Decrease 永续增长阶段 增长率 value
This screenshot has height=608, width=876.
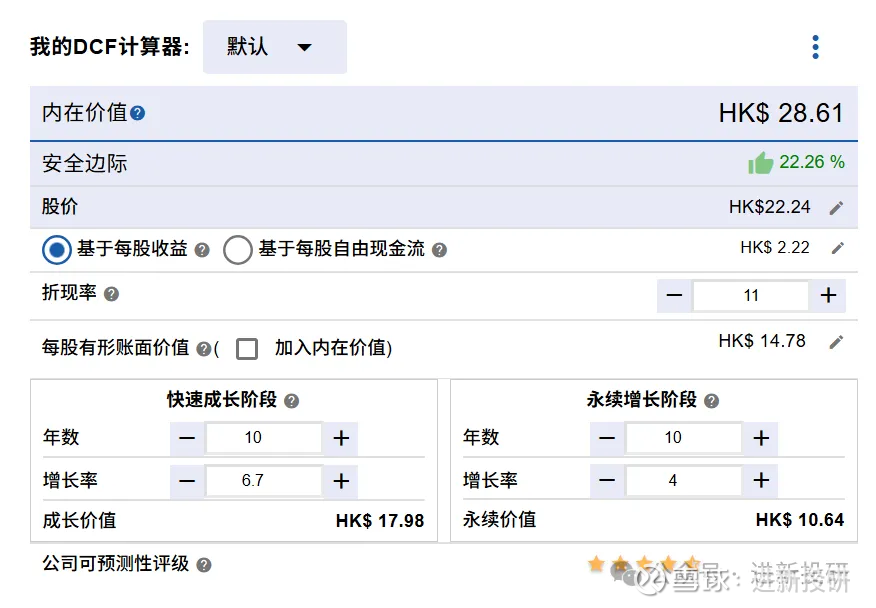click(607, 481)
